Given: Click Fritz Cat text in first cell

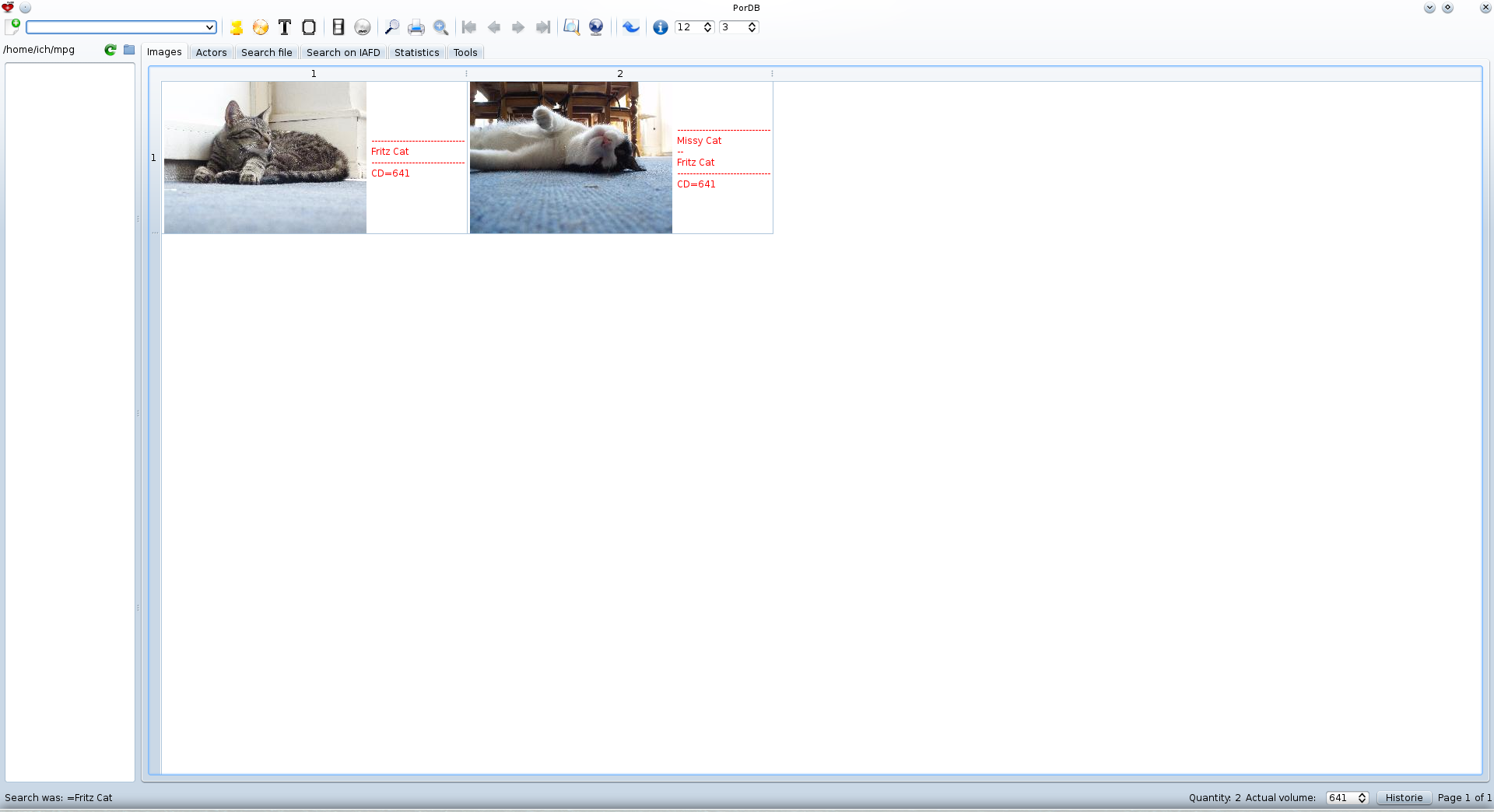Looking at the screenshot, I should (390, 152).
